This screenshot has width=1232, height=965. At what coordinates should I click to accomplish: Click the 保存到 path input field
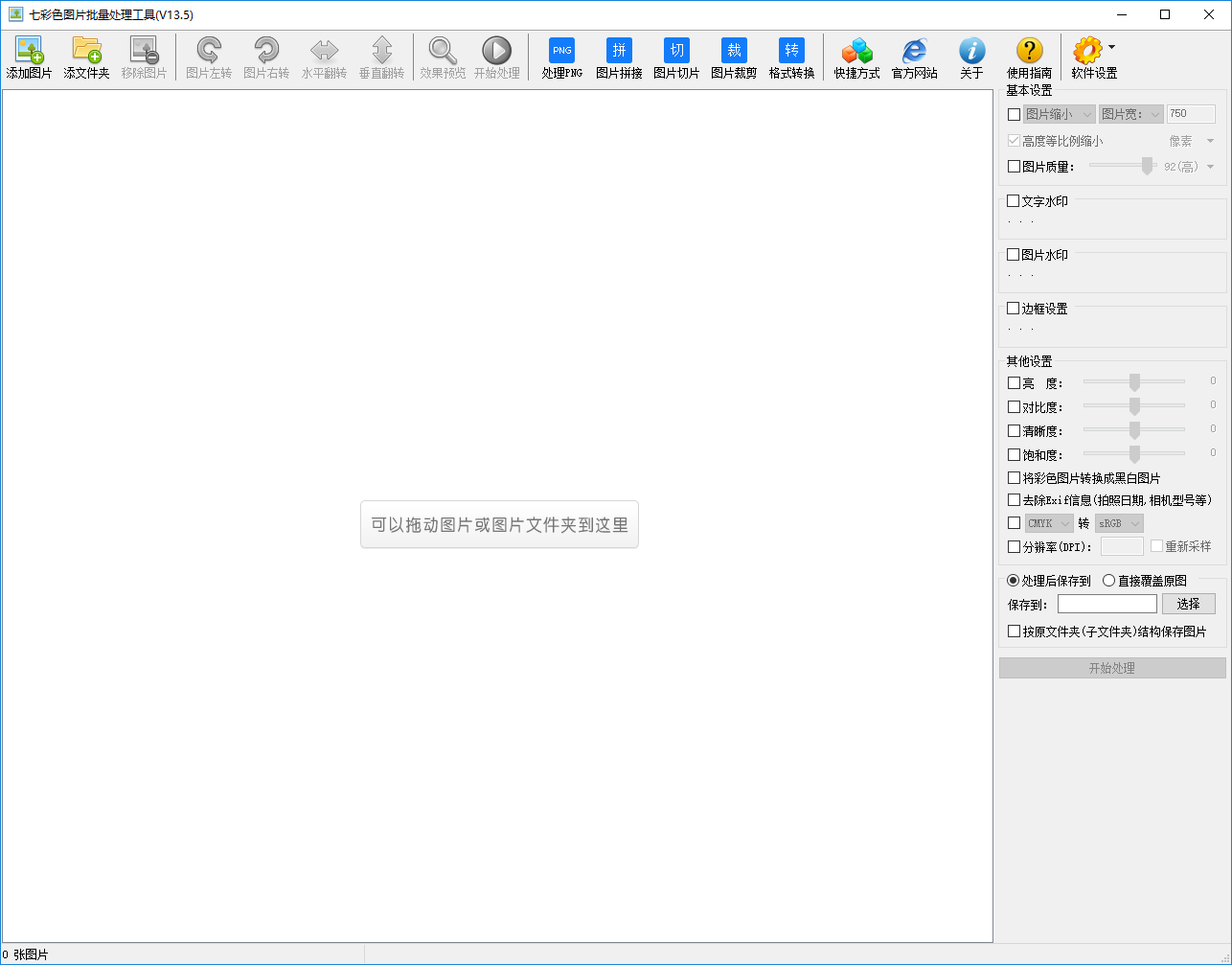click(x=1107, y=604)
